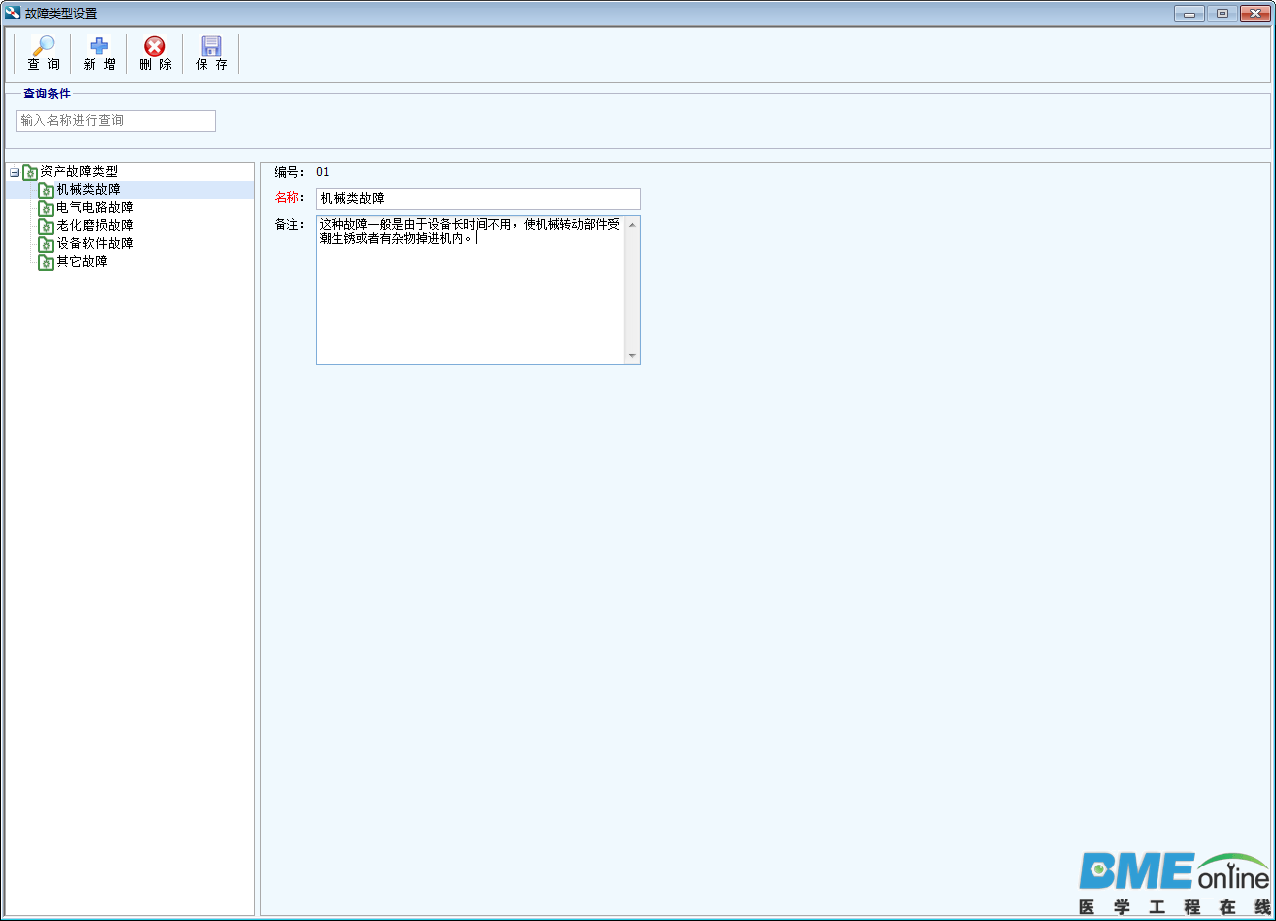Click the icon beside 资产故障类型 root node

[30, 172]
